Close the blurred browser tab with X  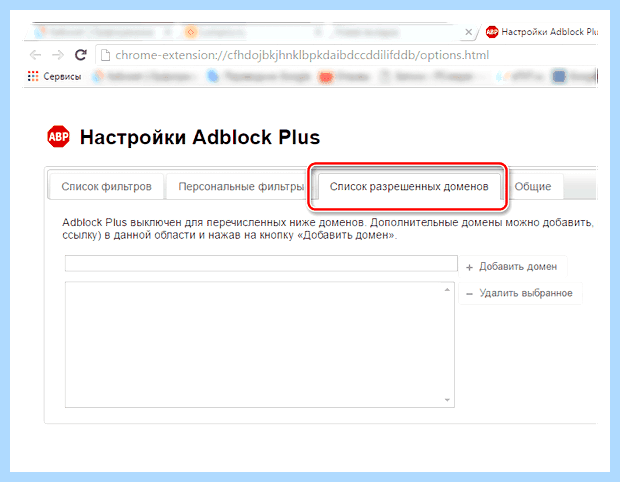click(469, 32)
